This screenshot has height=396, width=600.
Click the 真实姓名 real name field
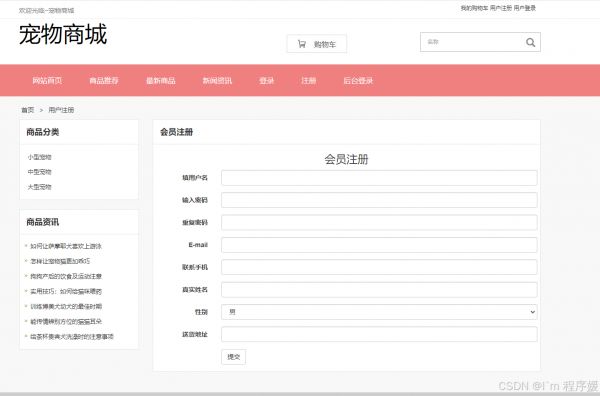click(379, 290)
